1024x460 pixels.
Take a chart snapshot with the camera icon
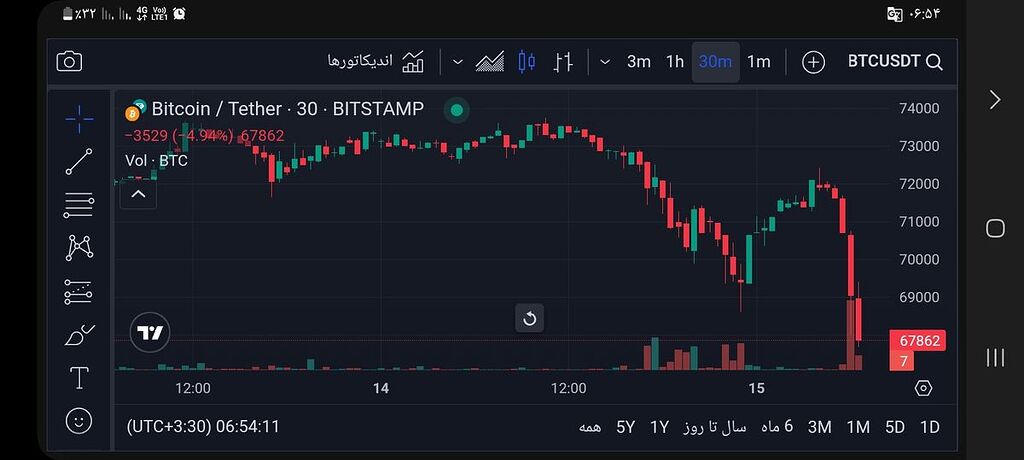point(69,62)
